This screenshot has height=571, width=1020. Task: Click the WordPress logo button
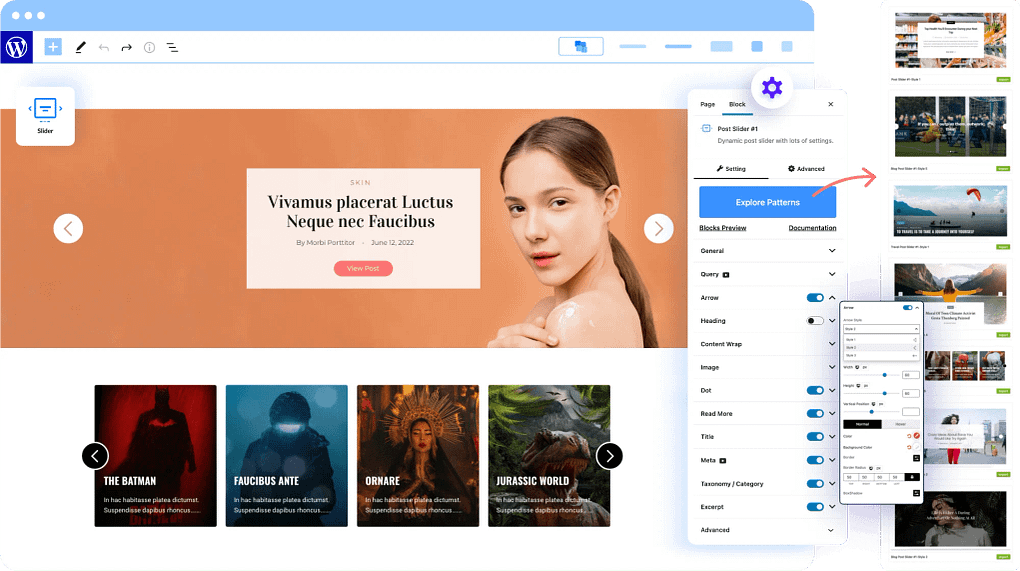click(16, 47)
